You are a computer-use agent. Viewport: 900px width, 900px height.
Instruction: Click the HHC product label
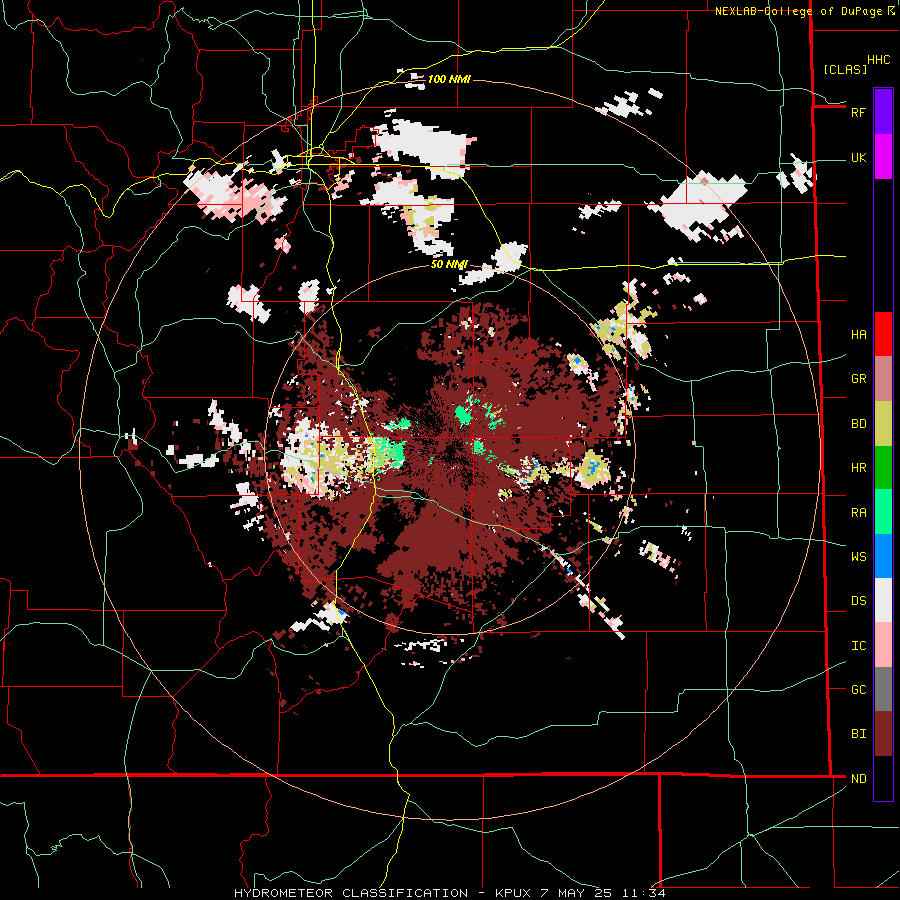click(x=878, y=60)
